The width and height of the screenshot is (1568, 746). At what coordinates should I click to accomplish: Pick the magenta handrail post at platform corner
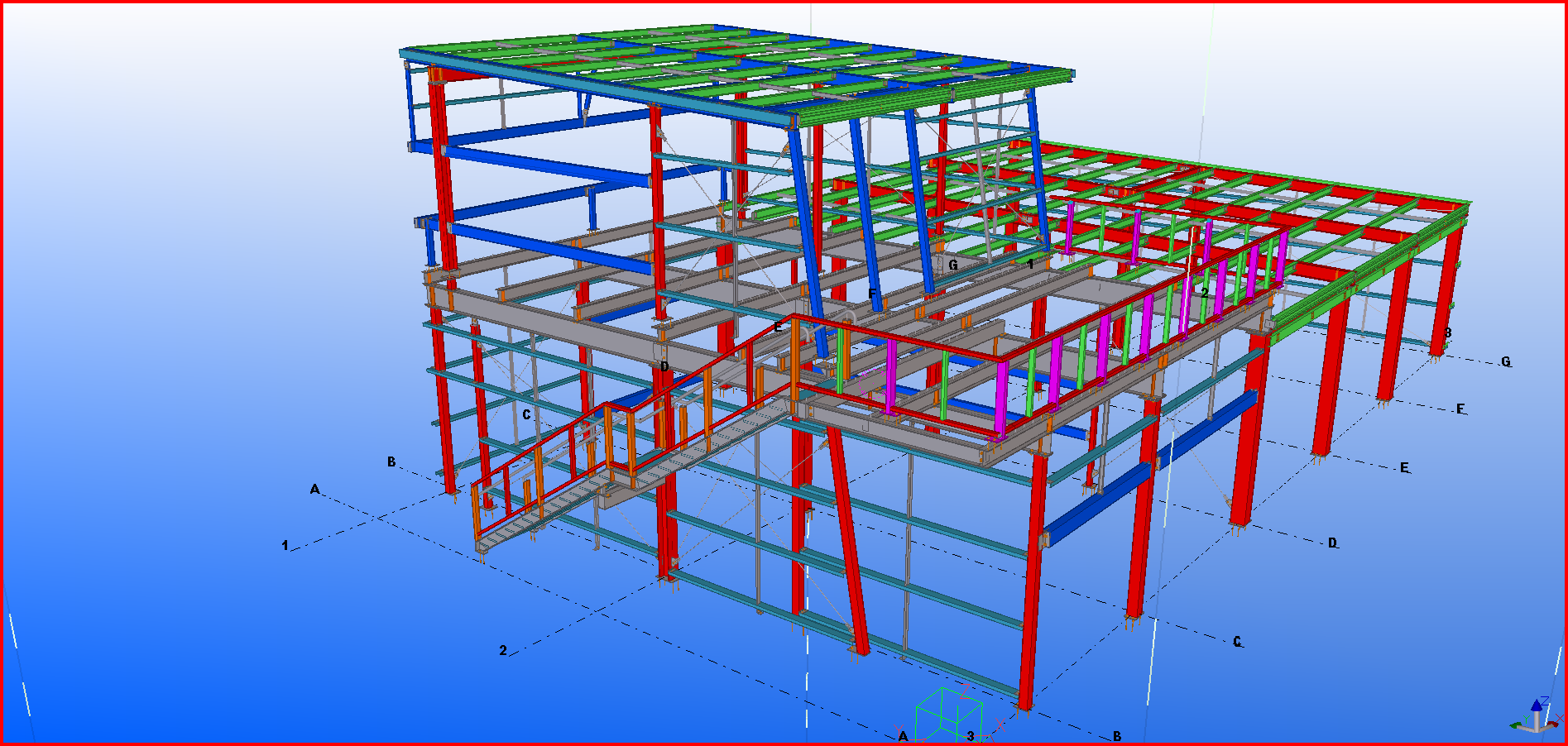click(x=1002, y=397)
